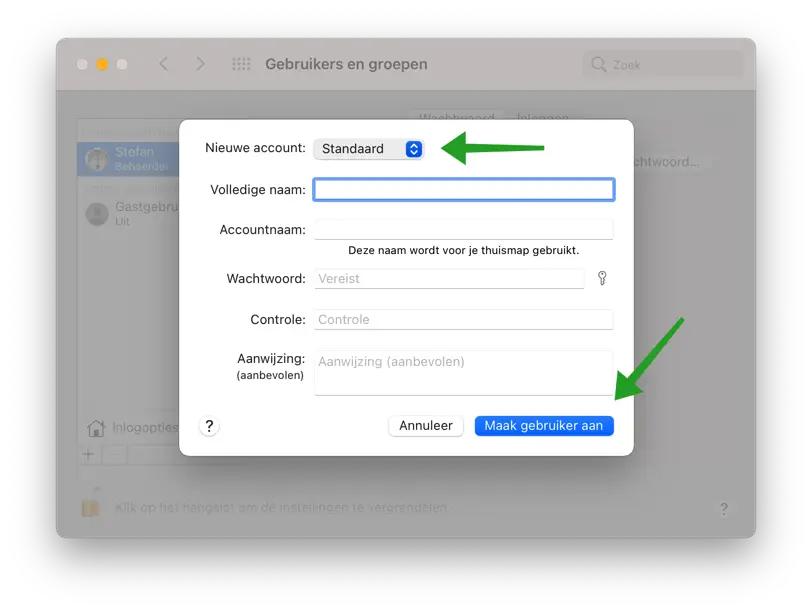Go back with the toolbar left chevron

point(164,64)
